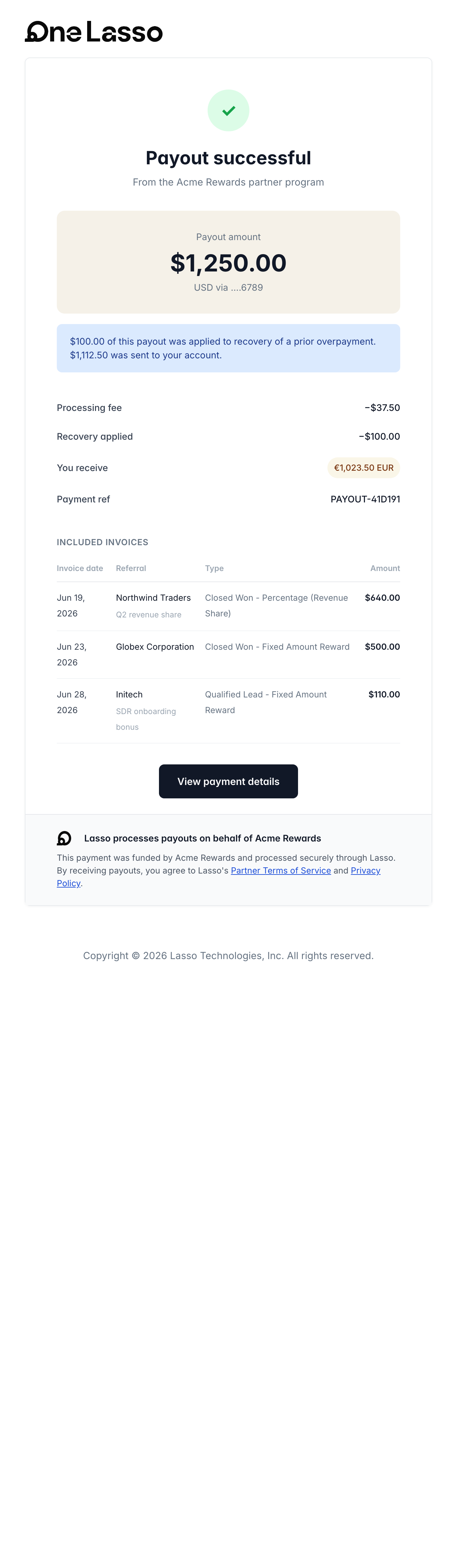Click the One Lasso logo header
This screenshot has height=1568, width=457.
94,32
